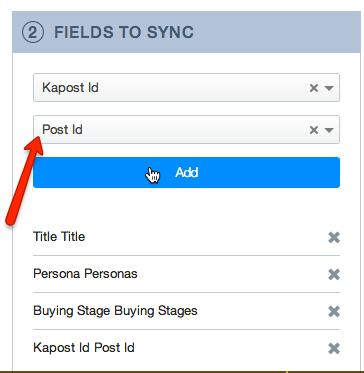Click the red annotation arrow
This screenshot has height=373, width=364.
point(24,180)
